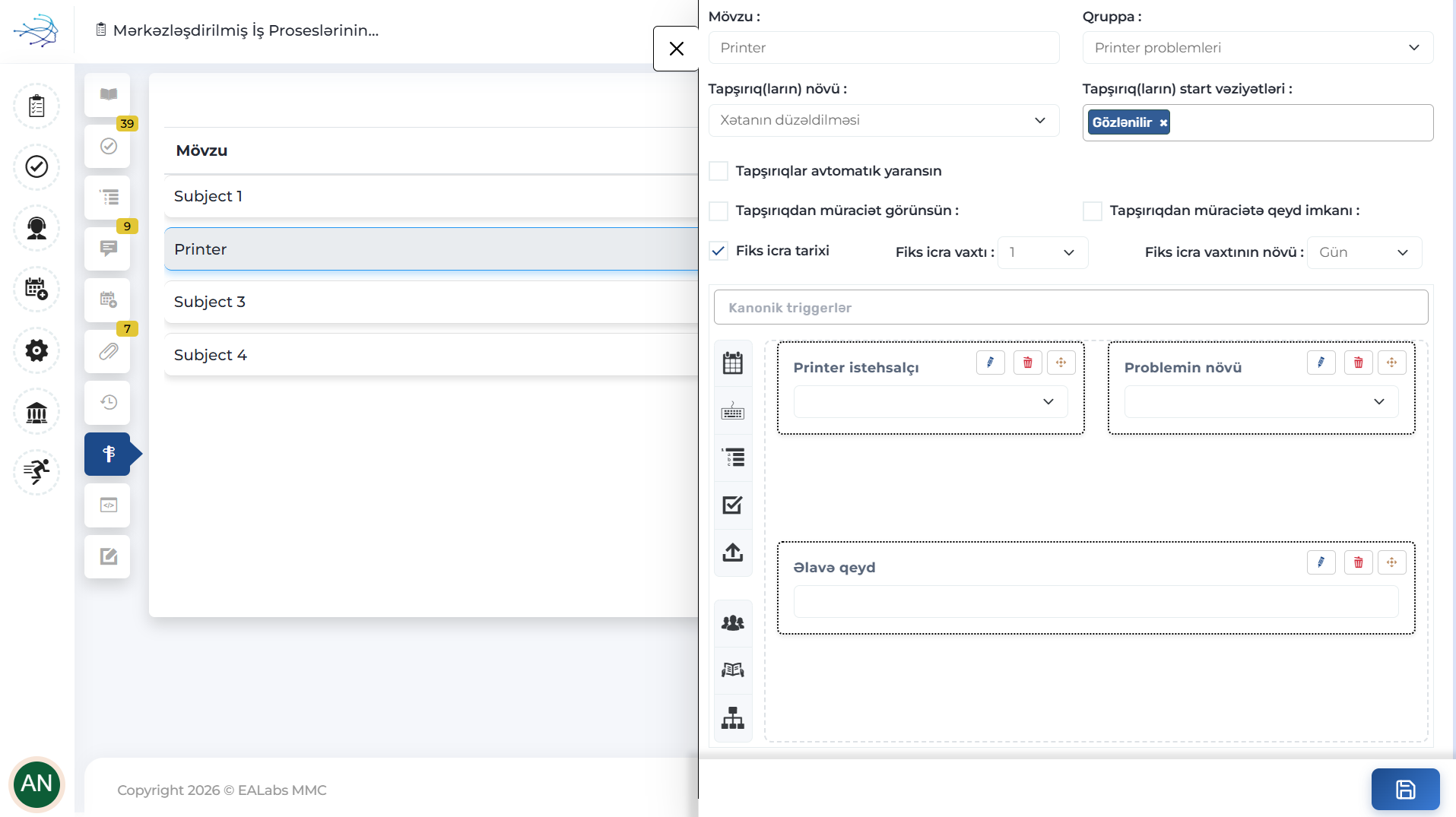Screen dimensions: 1456x817
Task: Uncheck Fiks icra tarixi checkbox
Action: (718, 251)
